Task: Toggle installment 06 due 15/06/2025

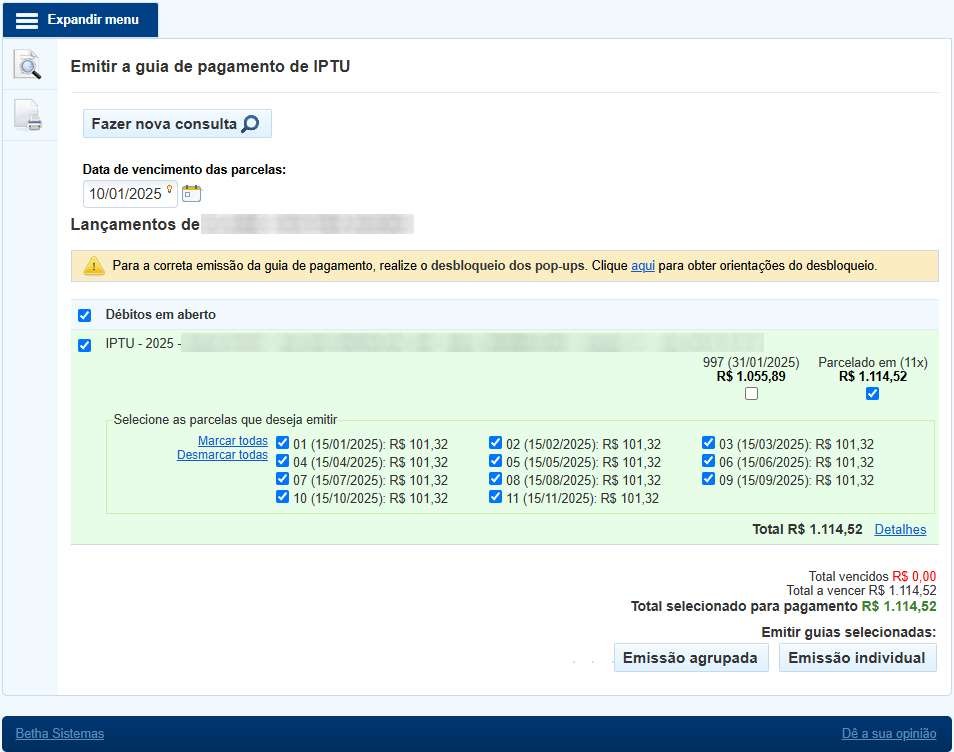Action: pyautogui.click(x=709, y=461)
